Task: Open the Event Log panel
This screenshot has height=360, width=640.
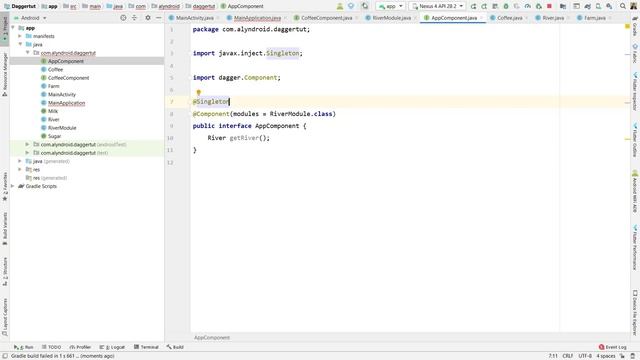Action: tap(612, 347)
